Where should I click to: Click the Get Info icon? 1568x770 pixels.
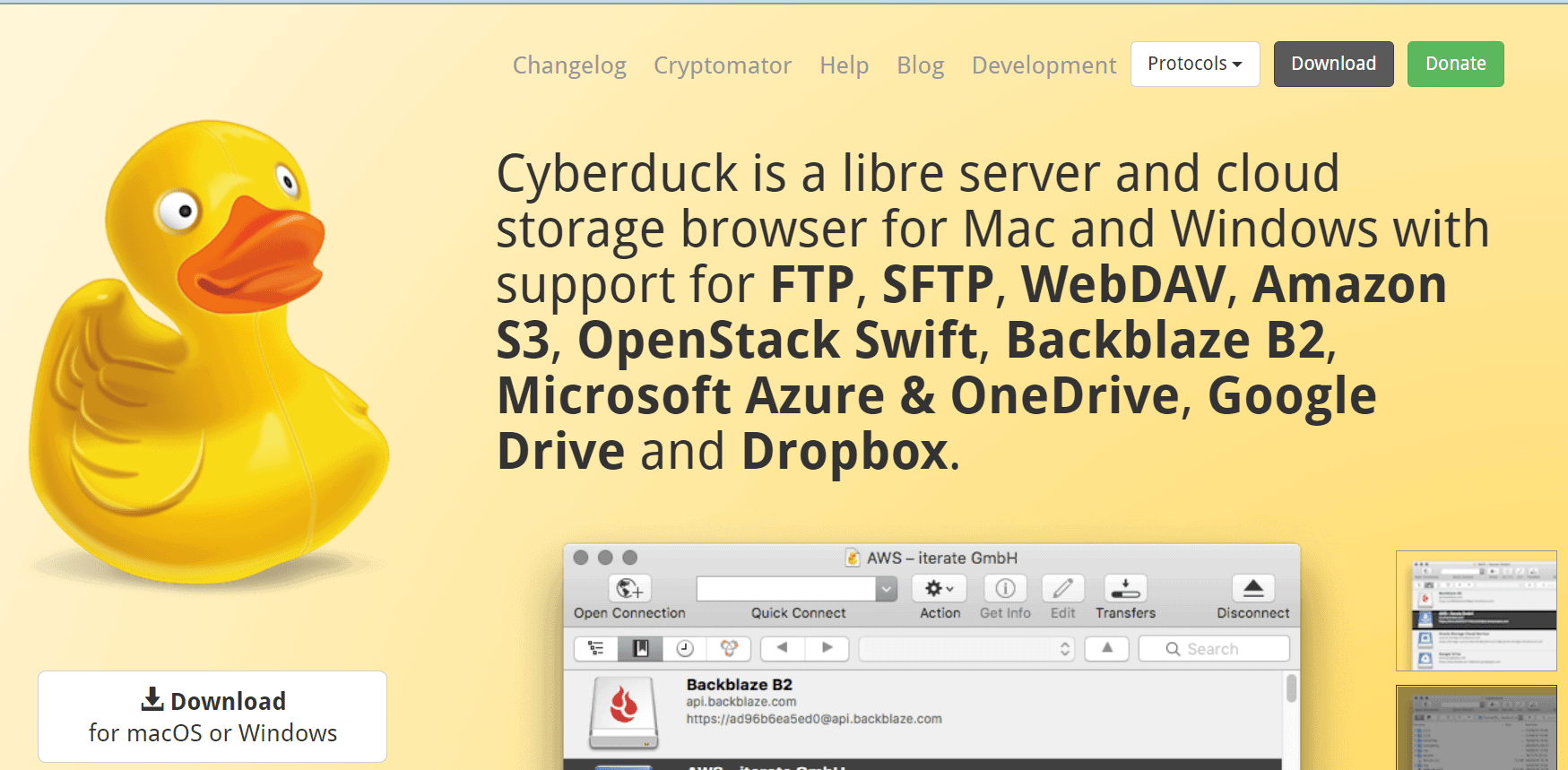1005,589
